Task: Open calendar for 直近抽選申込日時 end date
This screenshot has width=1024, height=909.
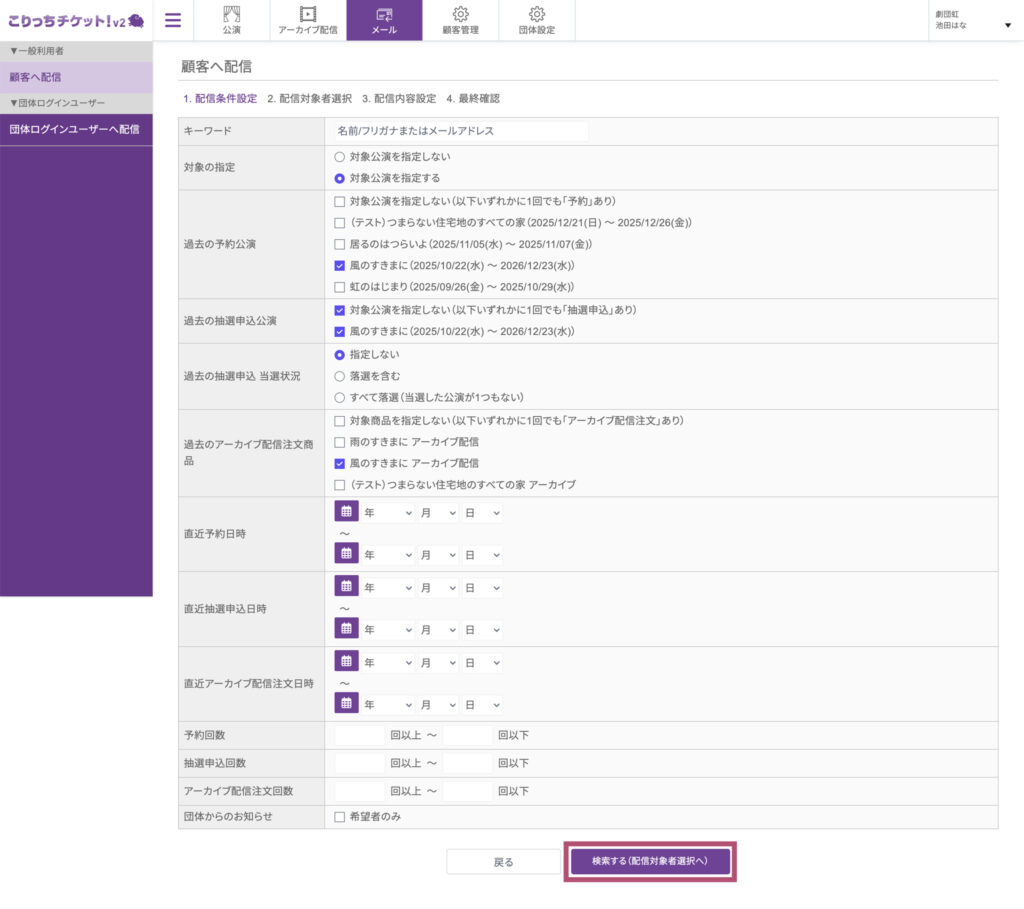Action: pos(346,628)
